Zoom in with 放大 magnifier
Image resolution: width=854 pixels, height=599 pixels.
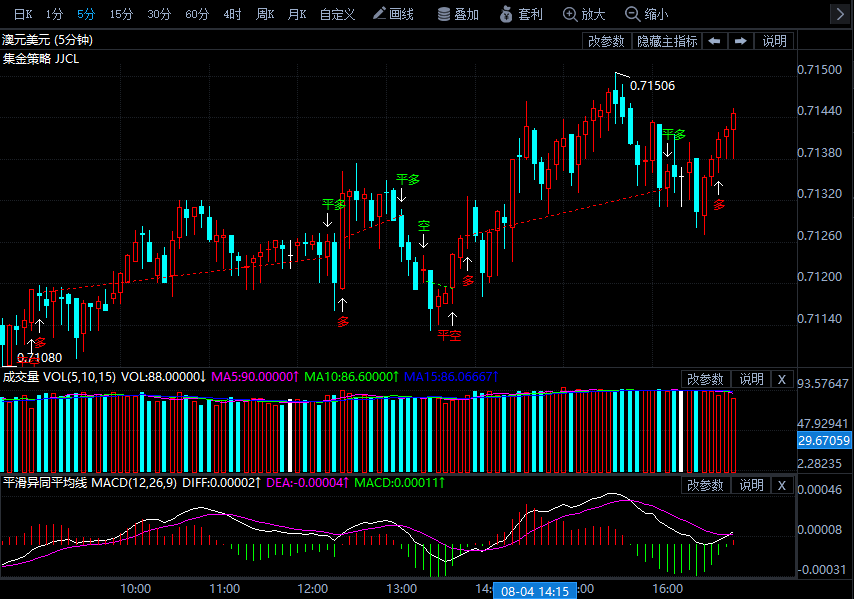pyautogui.click(x=584, y=14)
